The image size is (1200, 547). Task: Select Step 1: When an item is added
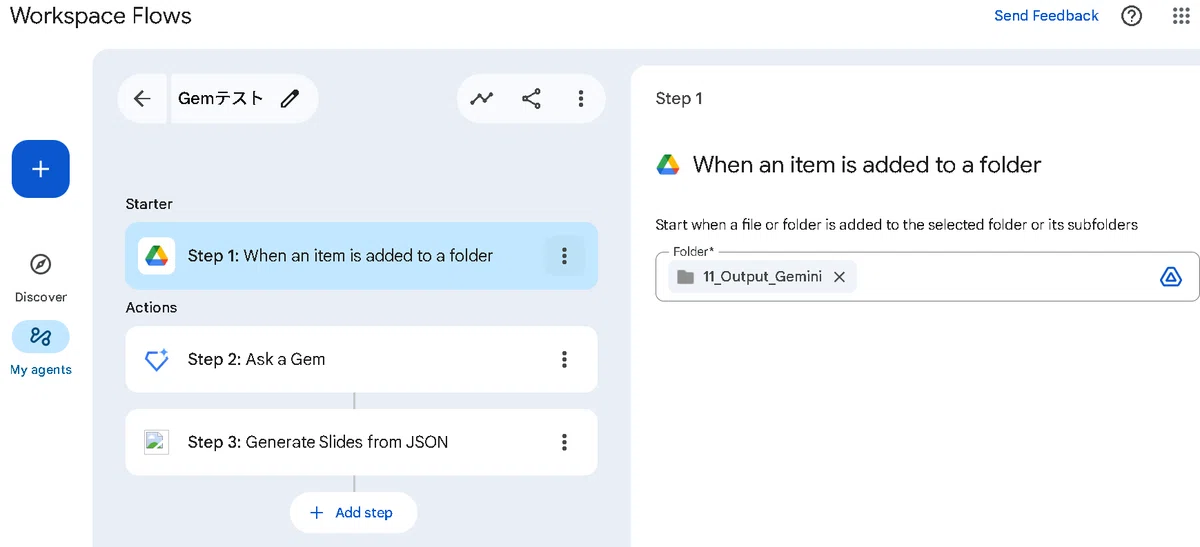point(362,256)
